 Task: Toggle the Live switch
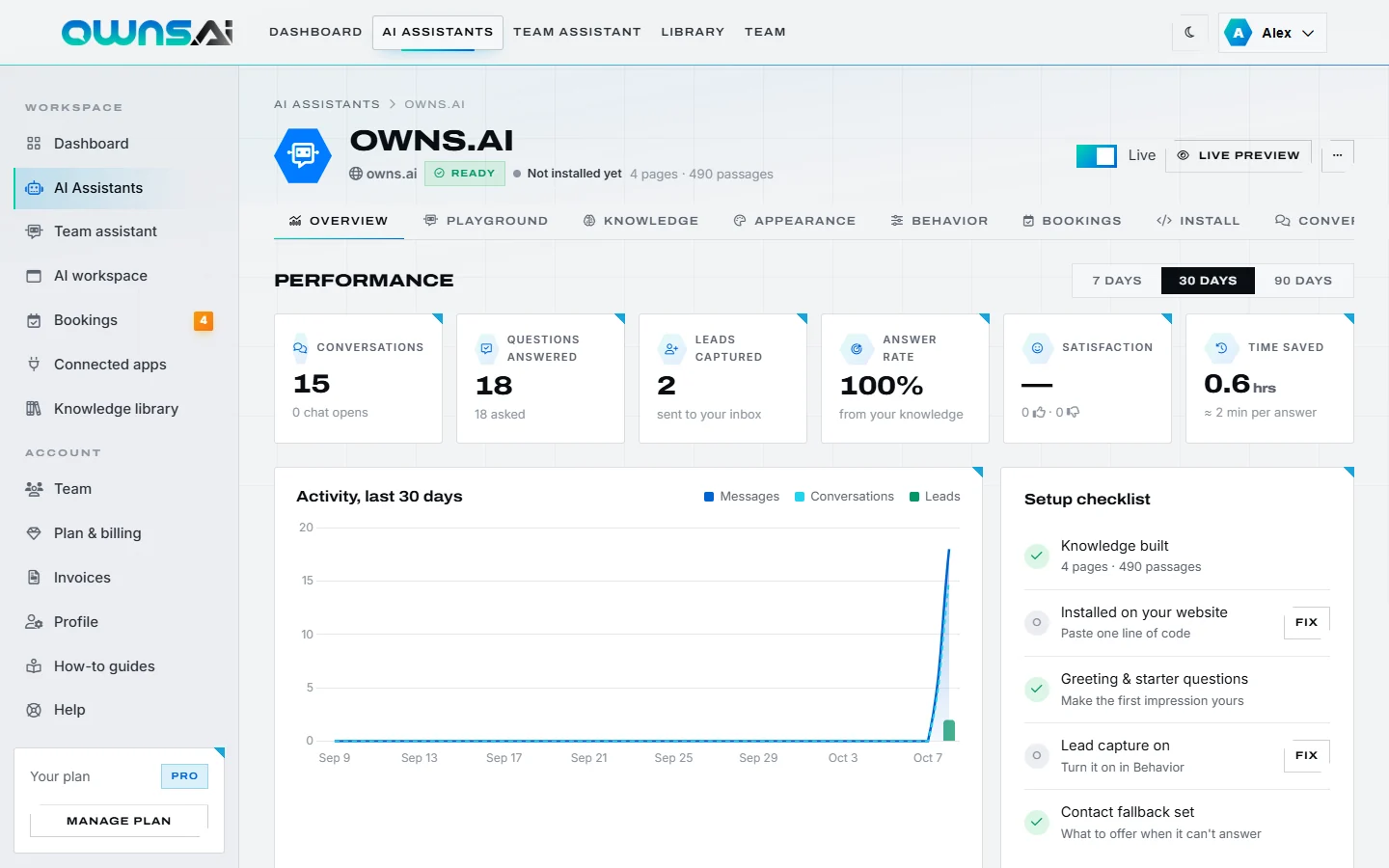tap(1097, 155)
